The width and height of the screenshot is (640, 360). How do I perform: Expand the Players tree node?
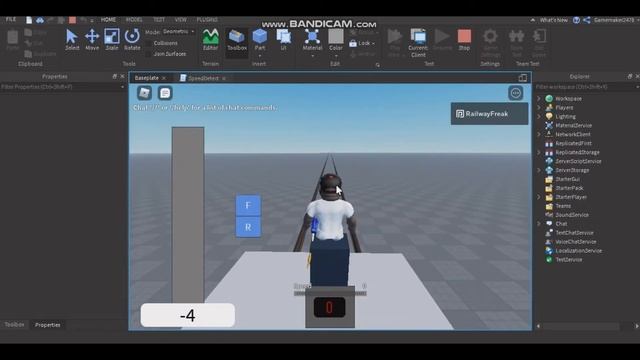pyautogui.click(x=539, y=108)
